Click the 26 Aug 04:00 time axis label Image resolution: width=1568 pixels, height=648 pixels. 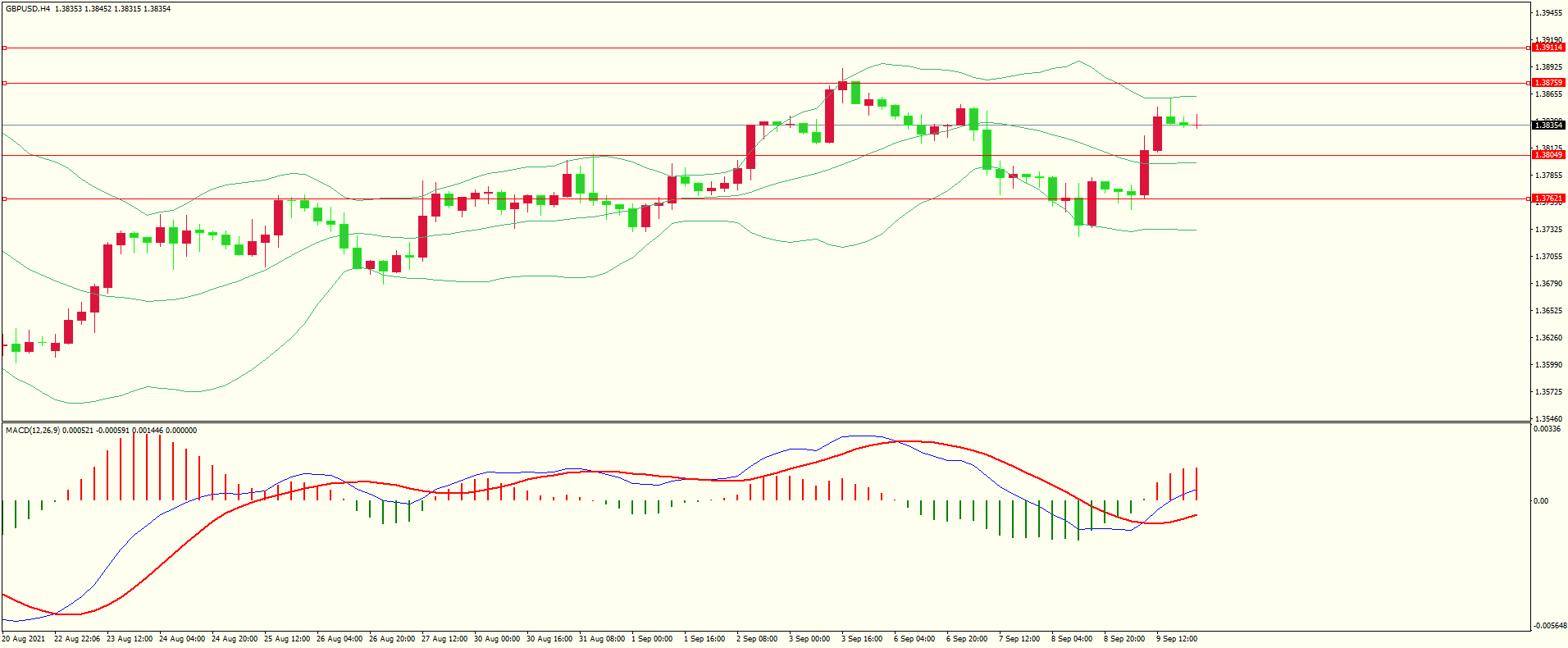[340, 639]
